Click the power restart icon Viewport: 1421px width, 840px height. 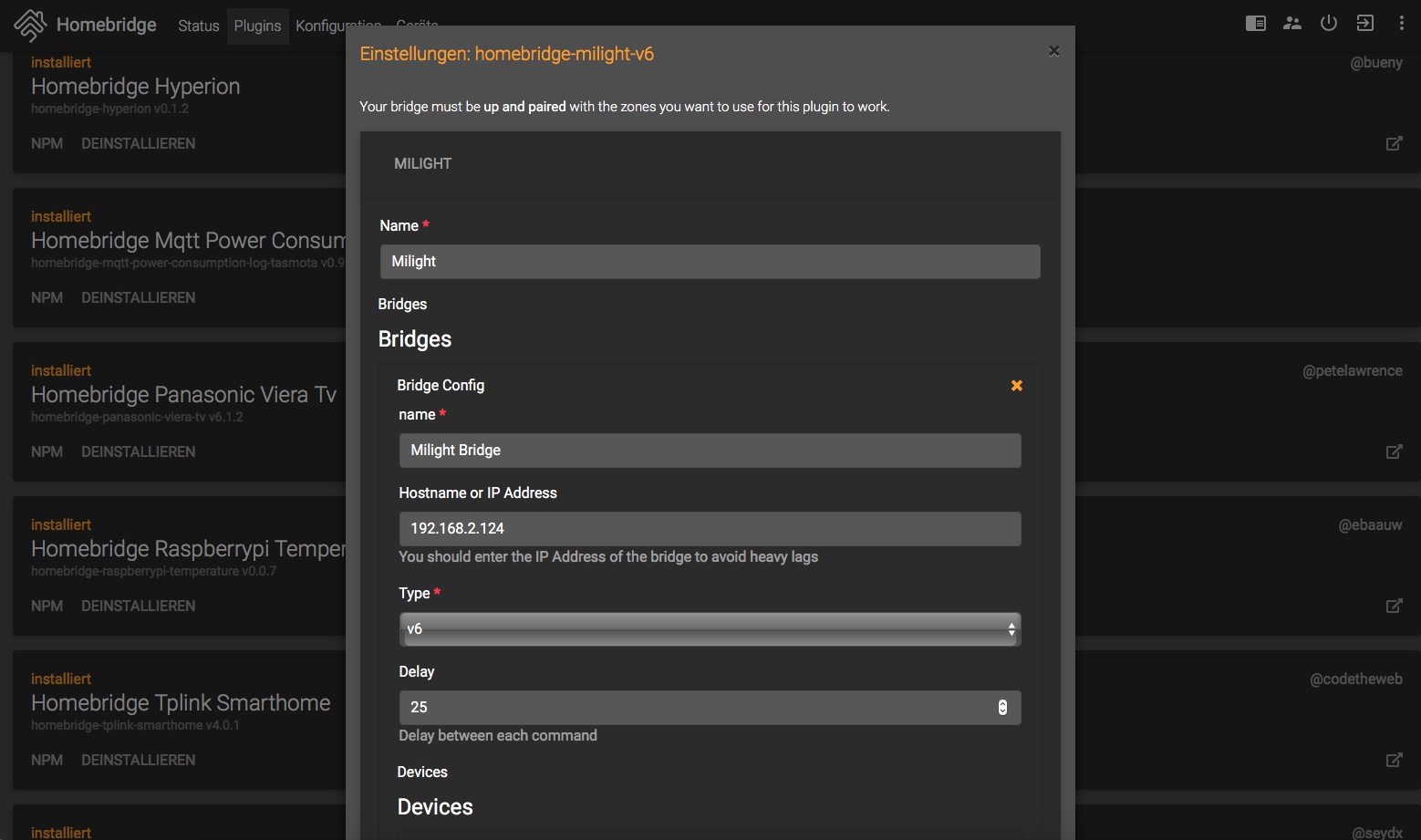pyautogui.click(x=1328, y=24)
